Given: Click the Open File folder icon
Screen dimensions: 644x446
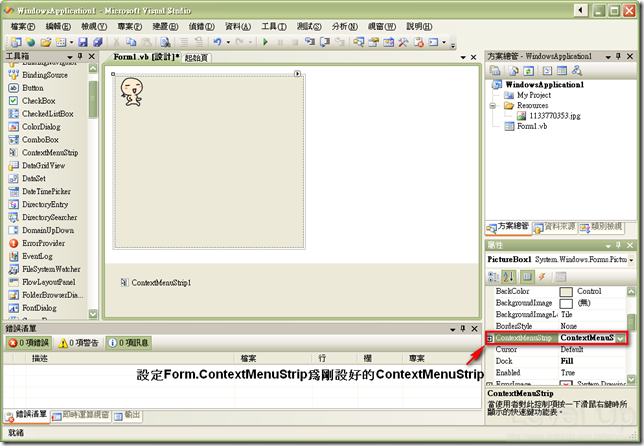Looking at the screenshot, I should (x=46, y=42).
